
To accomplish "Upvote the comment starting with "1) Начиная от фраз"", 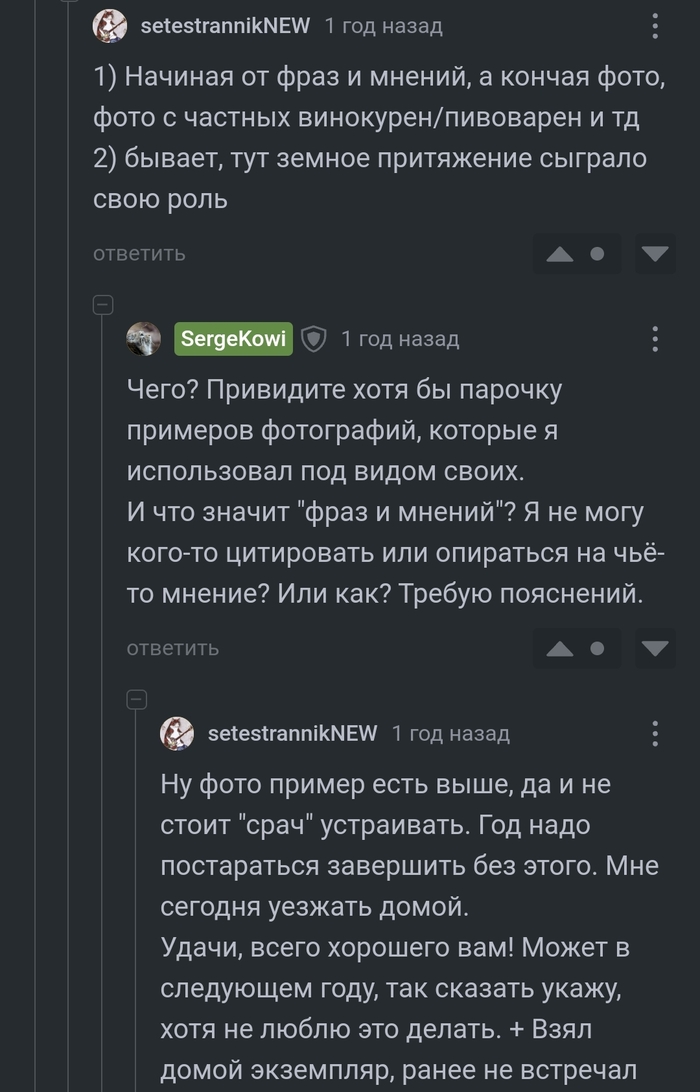I will (560, 254).
